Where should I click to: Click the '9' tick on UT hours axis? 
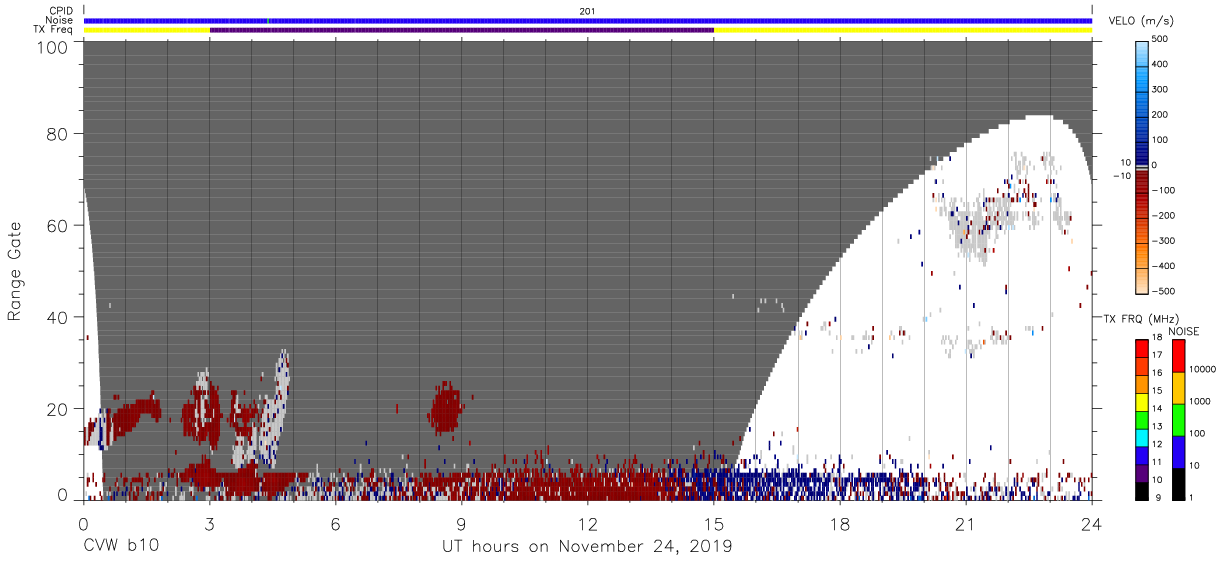coord(462,523)
